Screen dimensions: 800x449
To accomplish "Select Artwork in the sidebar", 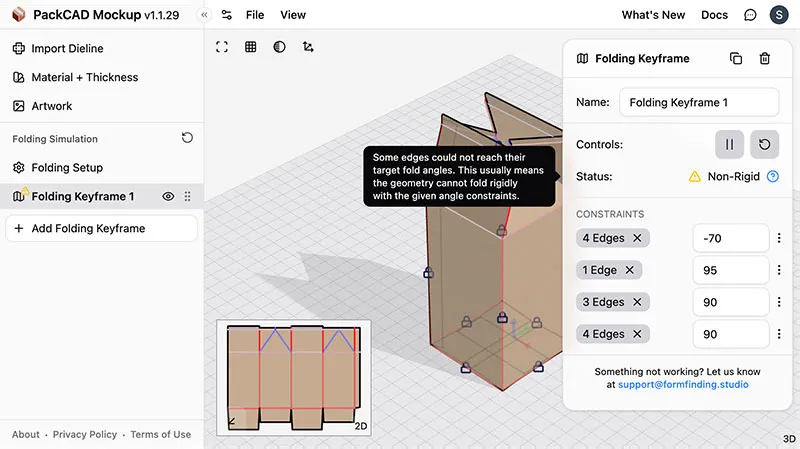I will pyautogui.click(x=102, y=106).
